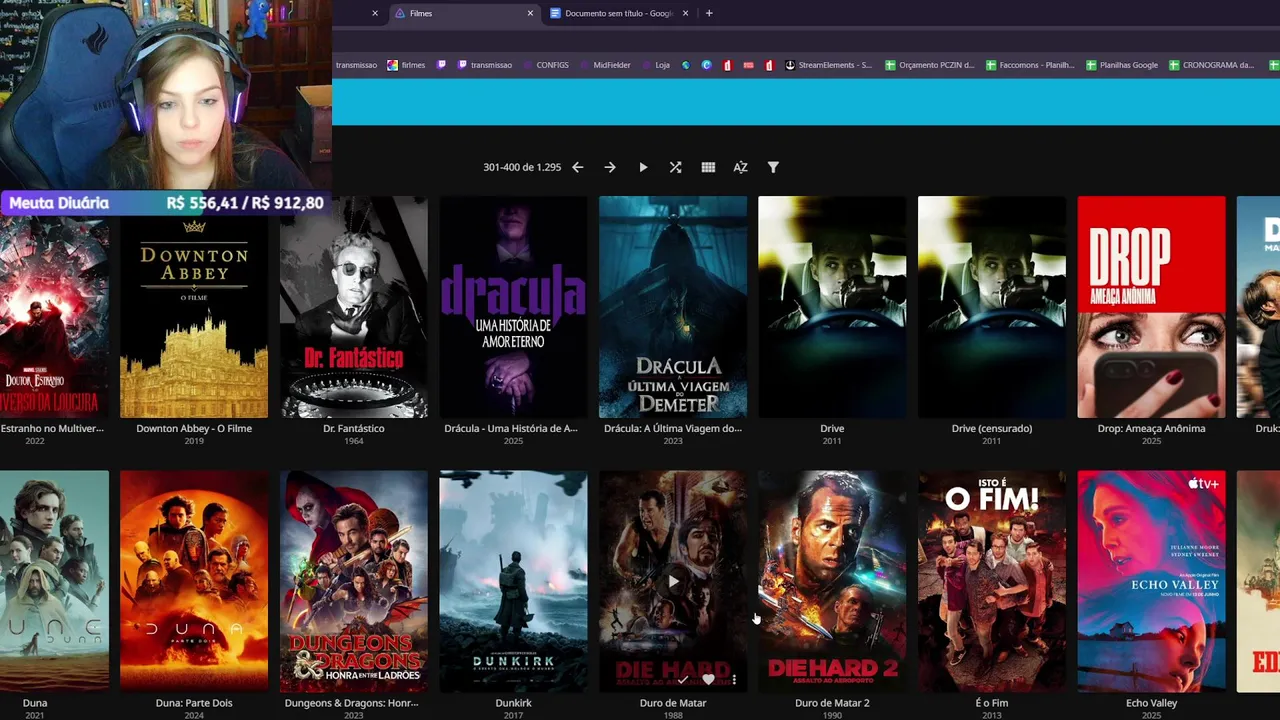The width and height of the screenshot is (1280, 720).
Task: Open Downton Abbey - O Filme poster
Action: click(194, 307)
